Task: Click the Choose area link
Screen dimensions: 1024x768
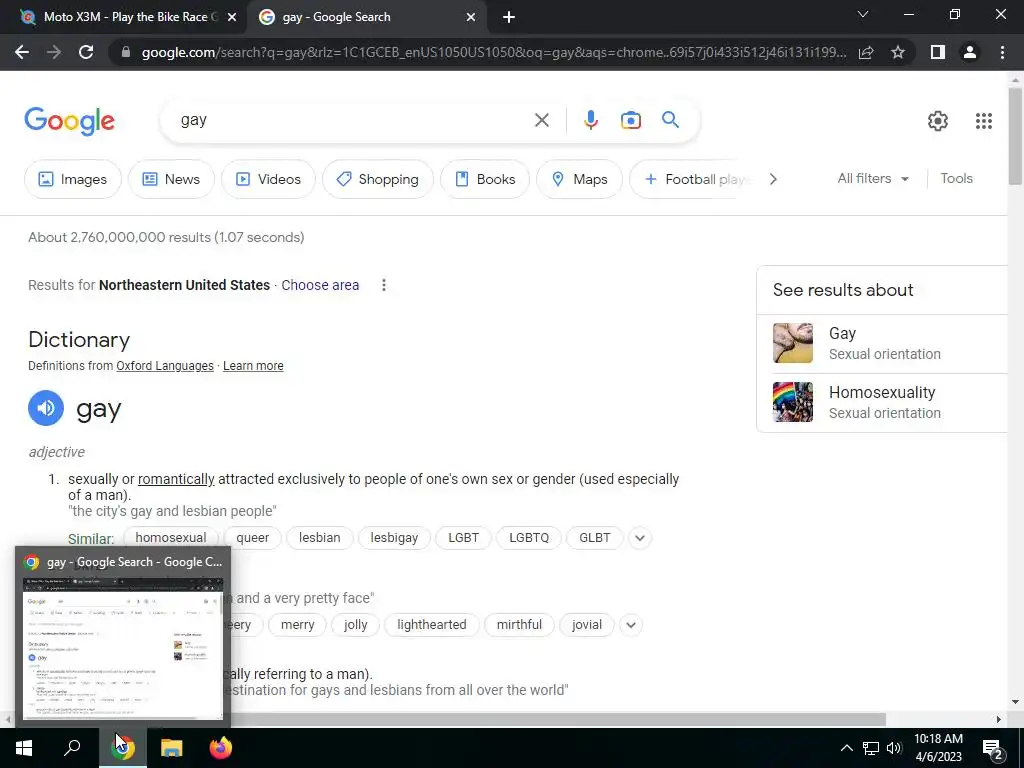Action: coord(320,285)
